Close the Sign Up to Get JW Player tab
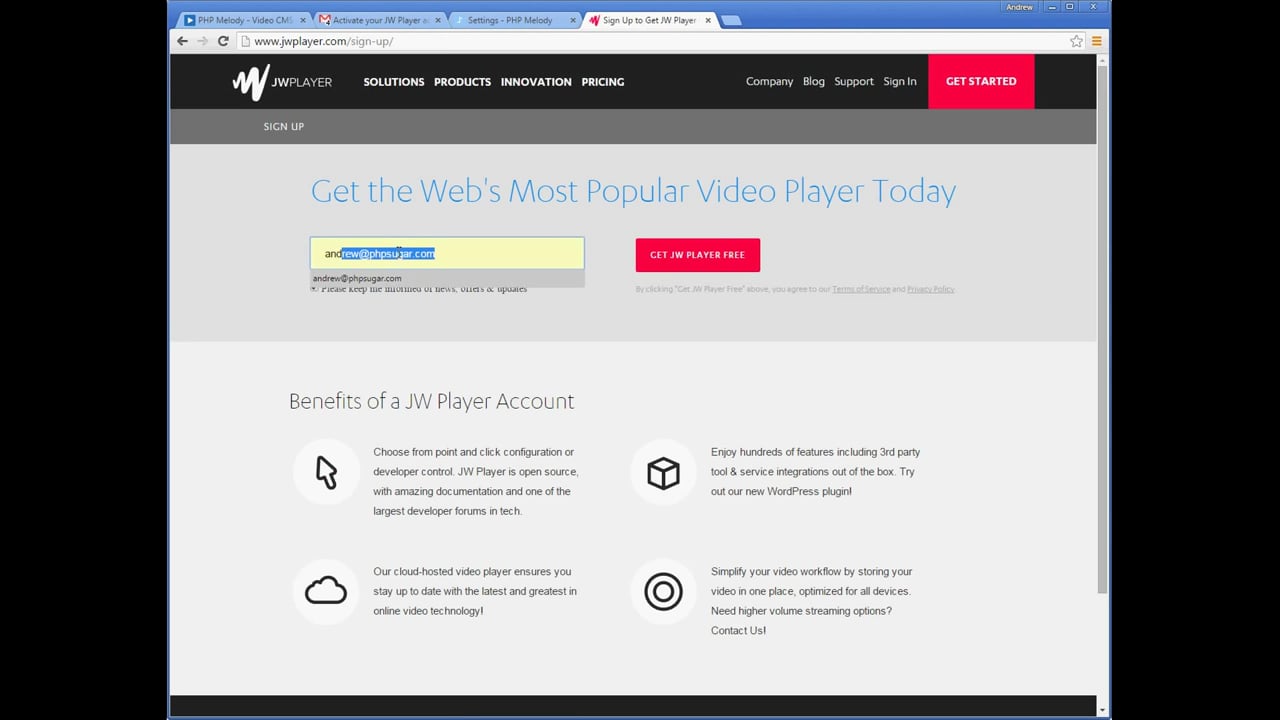Viewport: 1280px width, 720px height. pos(708,20)
